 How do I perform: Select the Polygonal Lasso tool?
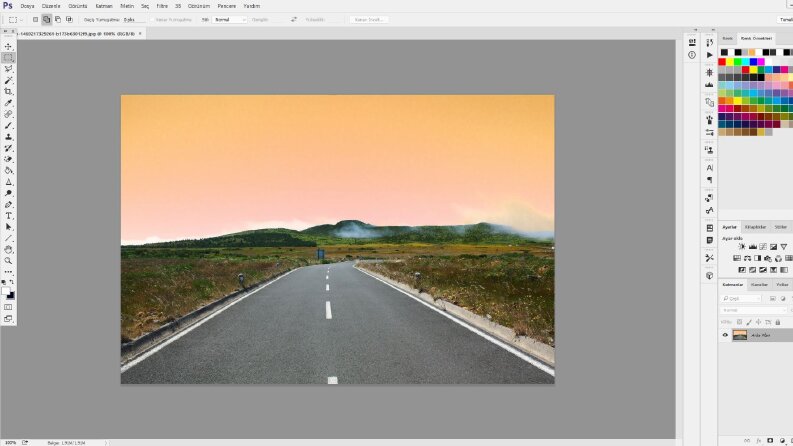tap(8, 69)
